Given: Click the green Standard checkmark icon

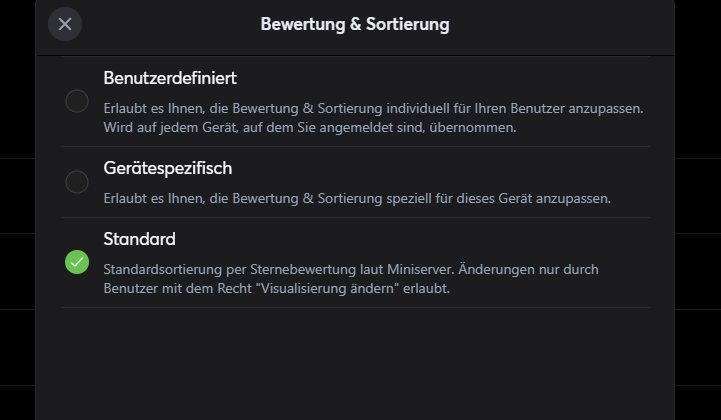Looking at the screenshot, I should point(77,262).
